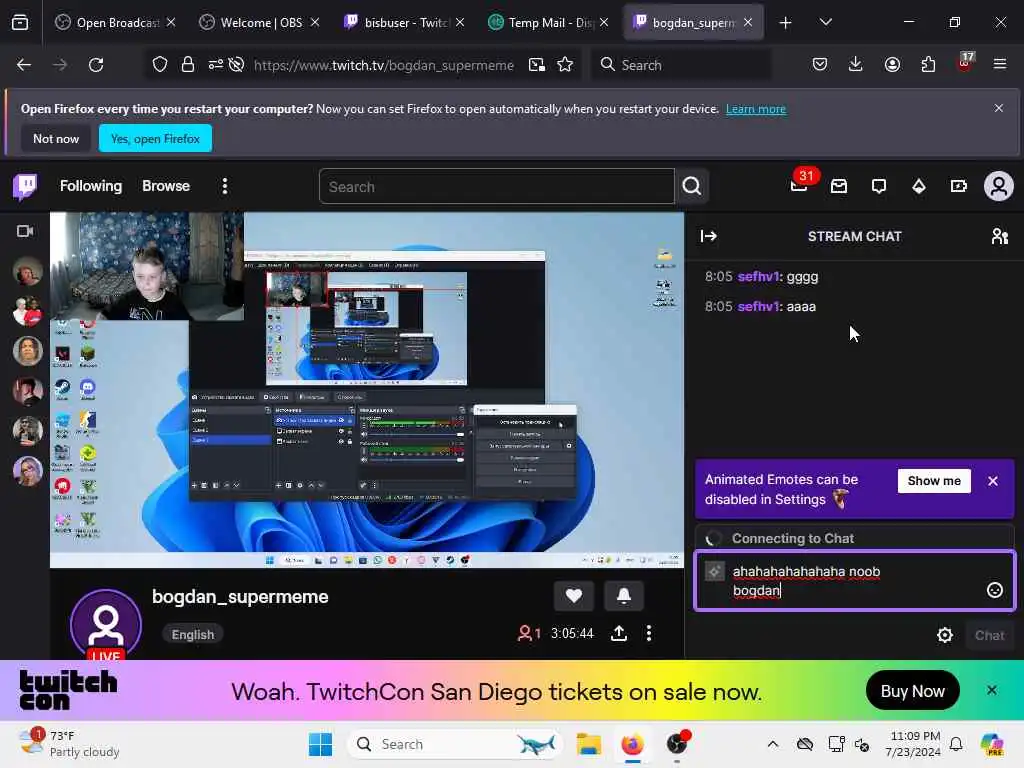Viewport: 1024px width, 768px height.
Task: Go back using Firefox back arrow
Action: (24, 65)
